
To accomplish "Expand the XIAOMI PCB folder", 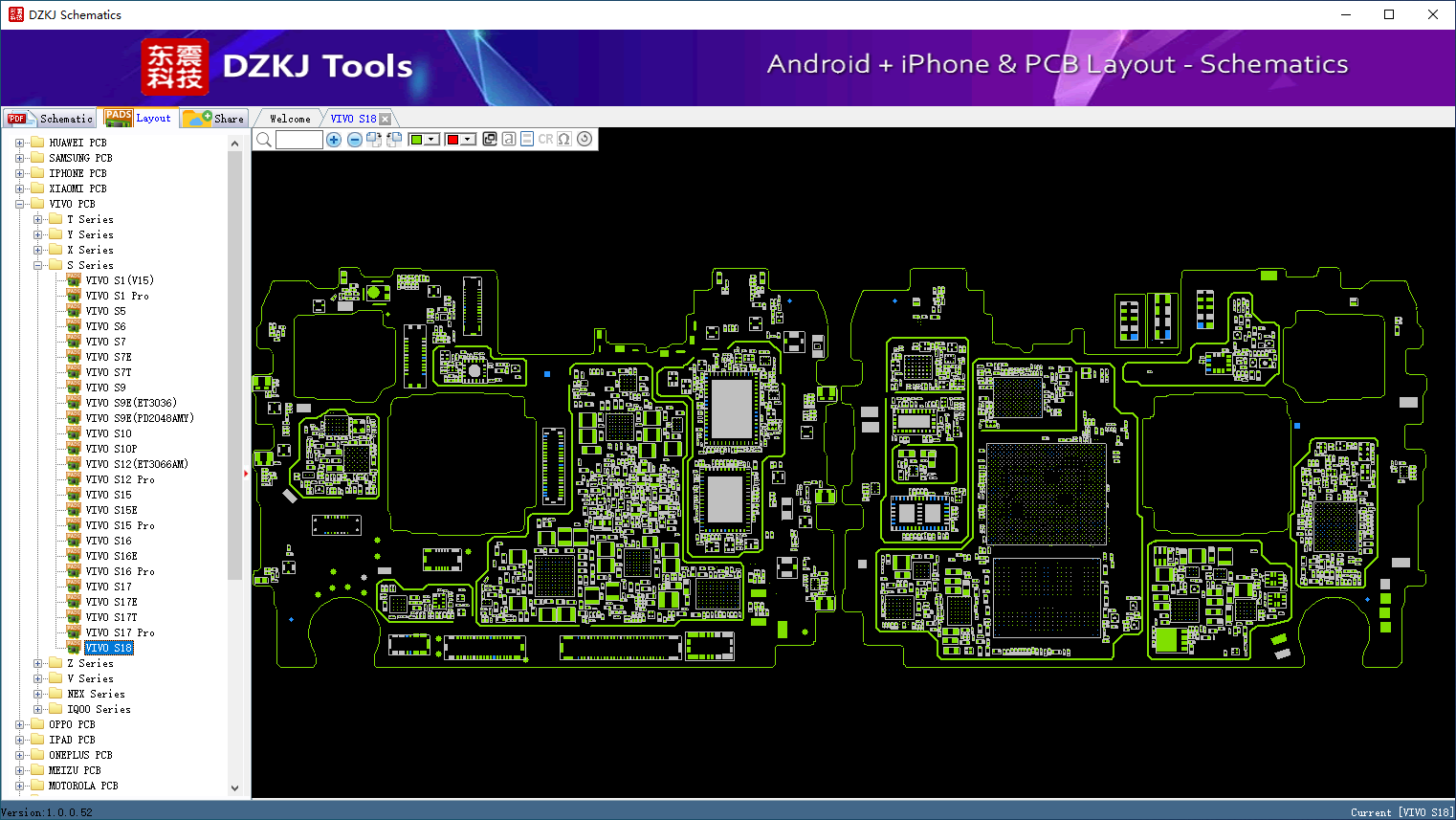I will 20,188.
